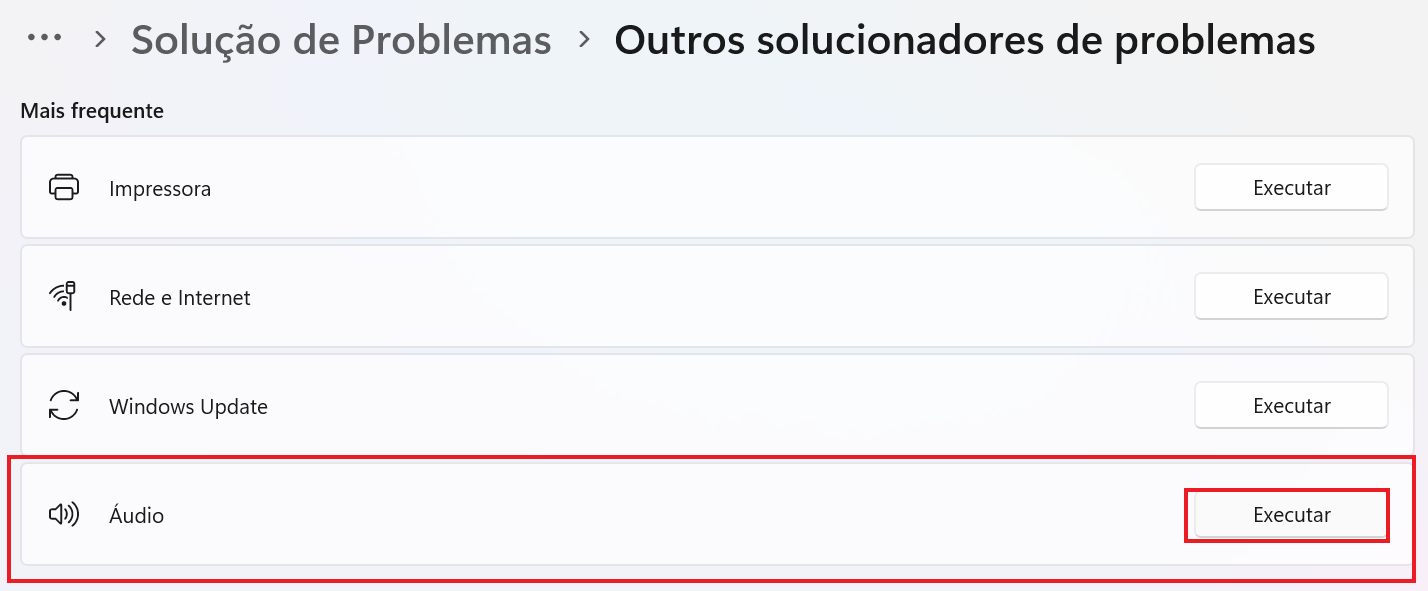
Task: Select the Impressora label text
Action: pyautogui.click(x=160, y=189)
